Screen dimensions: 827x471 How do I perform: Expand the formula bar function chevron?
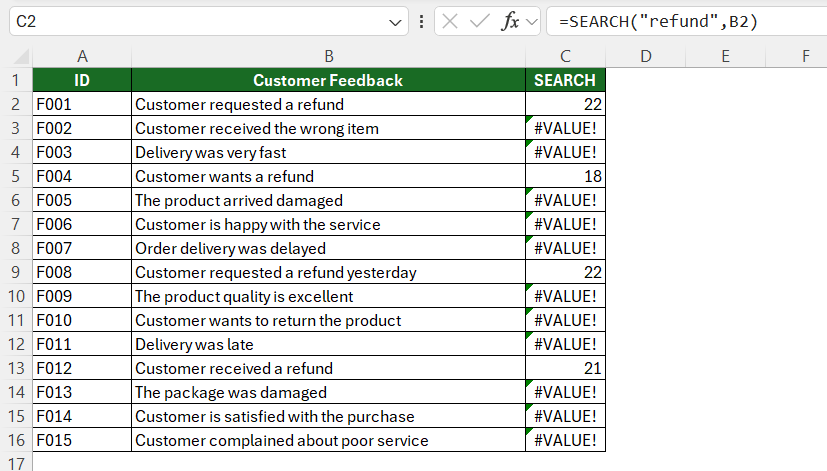tap(532, 22)
